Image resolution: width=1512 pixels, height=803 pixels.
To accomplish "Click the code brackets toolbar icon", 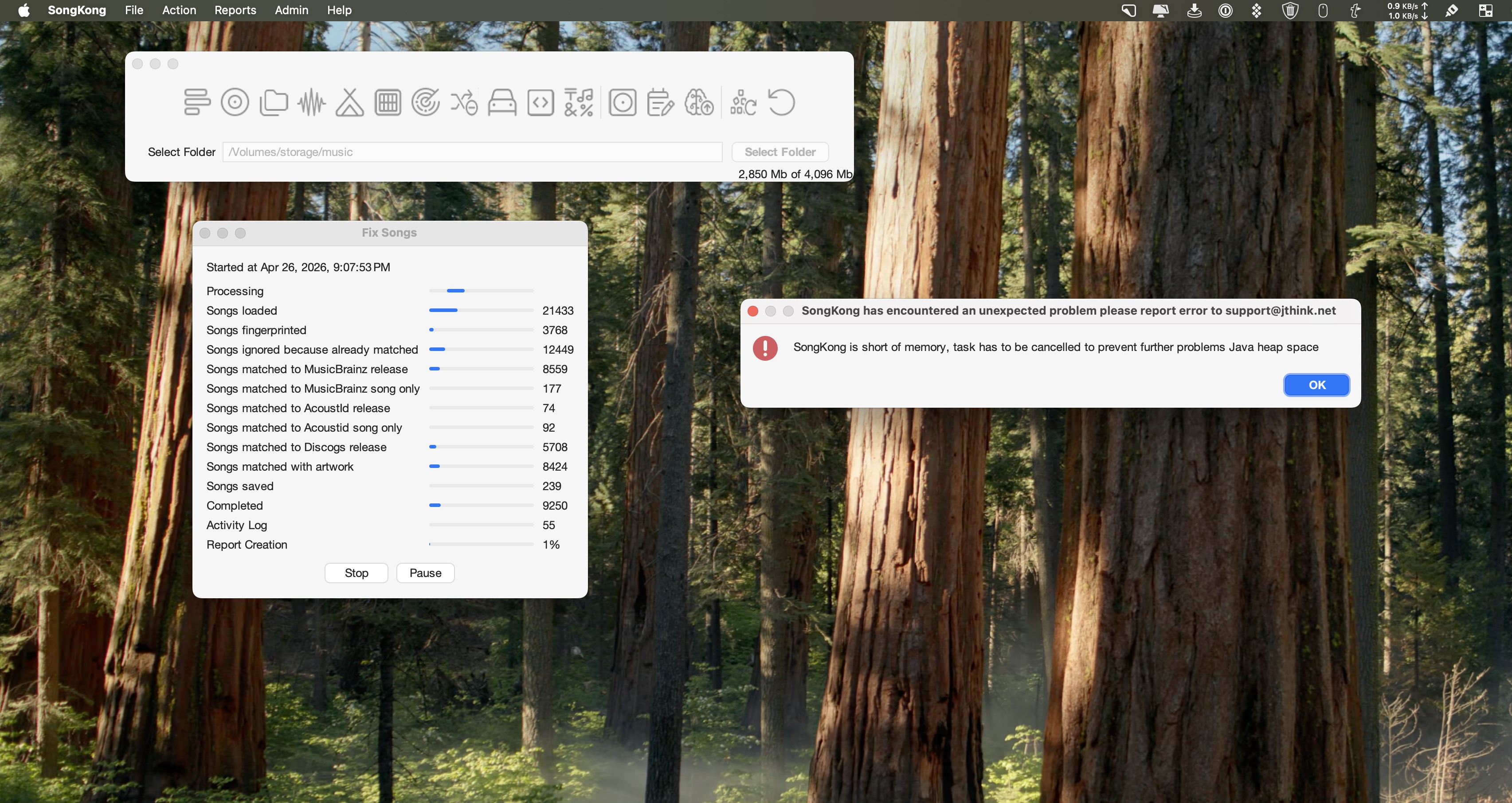I will pyautogui.click(x=541, y=103).
